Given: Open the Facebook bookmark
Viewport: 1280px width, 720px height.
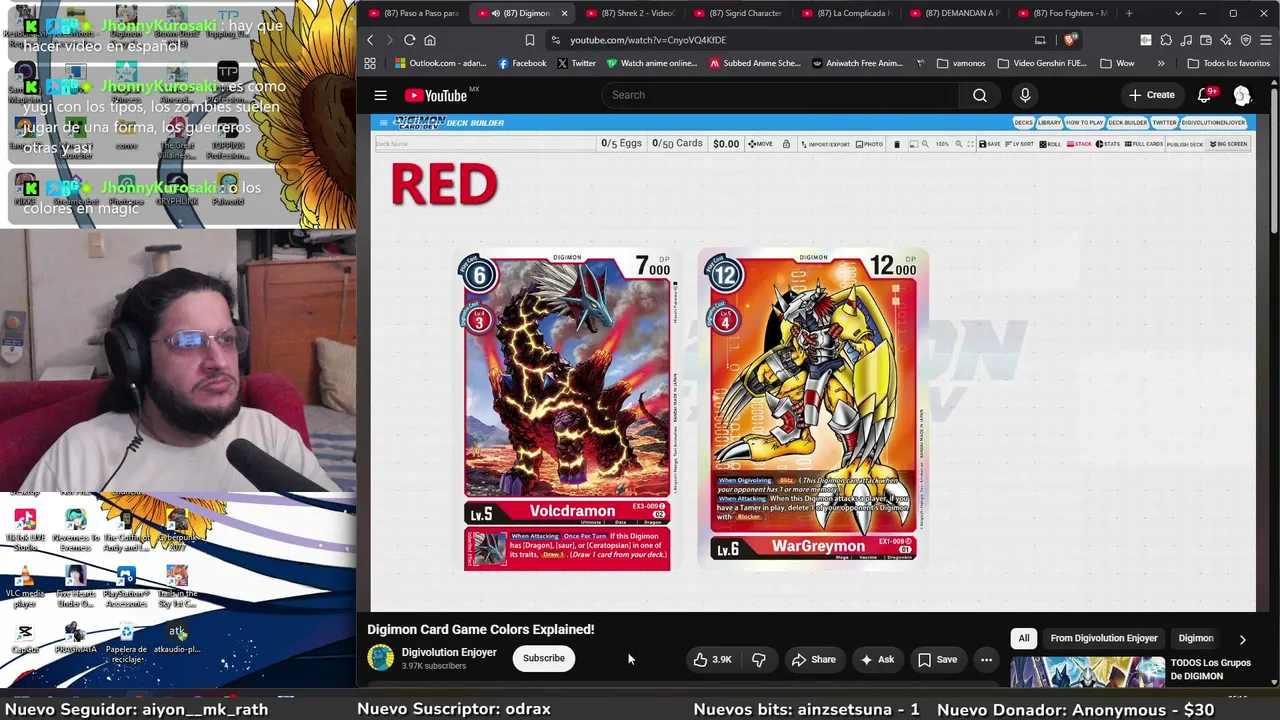Looking at the screenshot, I should tap(521, 63).
